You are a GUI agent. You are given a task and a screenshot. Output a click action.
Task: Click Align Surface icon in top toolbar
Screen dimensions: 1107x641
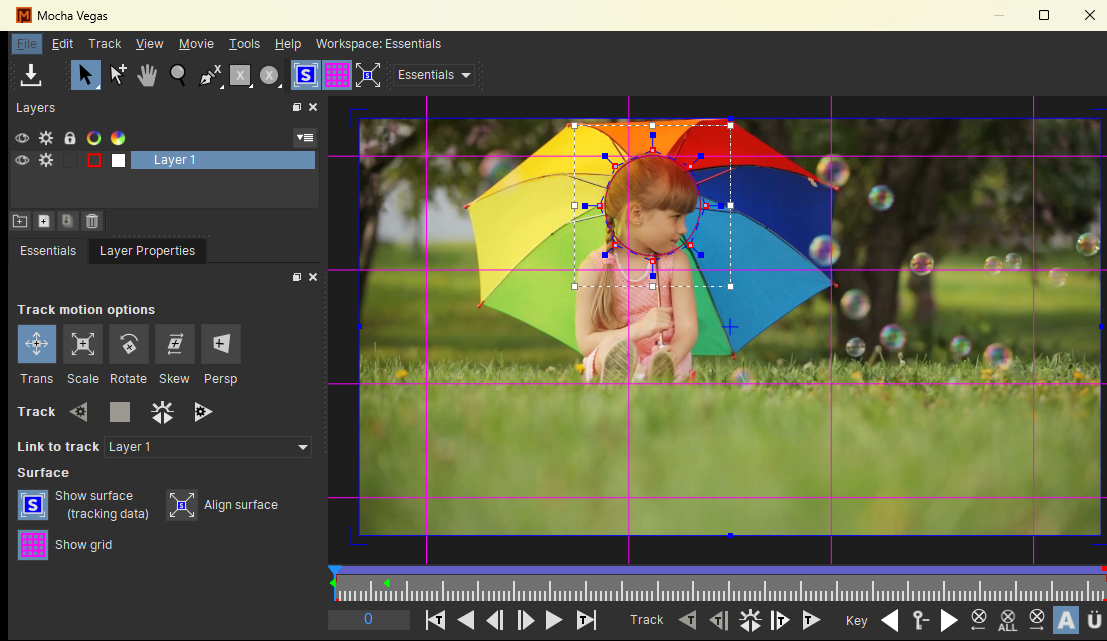[368, 75]
